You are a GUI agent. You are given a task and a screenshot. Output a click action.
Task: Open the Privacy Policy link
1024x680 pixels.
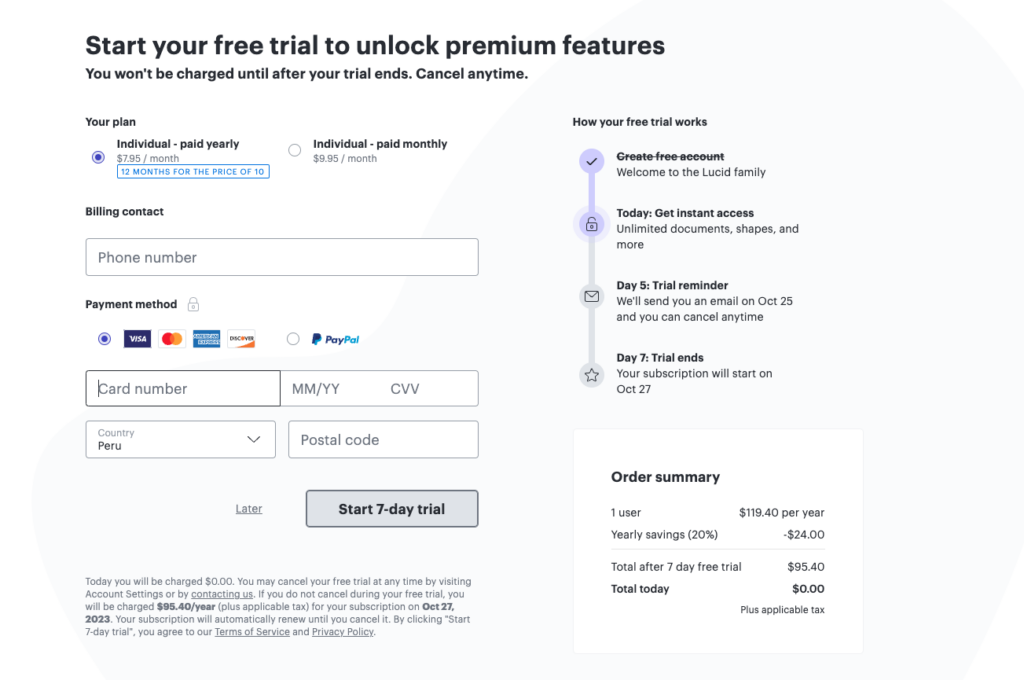(342, 631)
